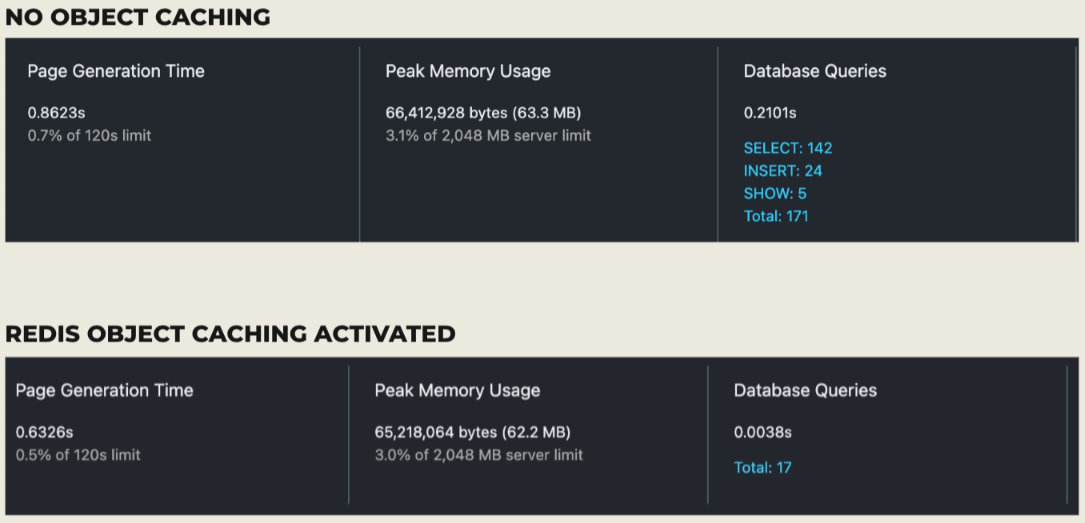Click bottom panel Peak Memory Usage label

[457, 391]
